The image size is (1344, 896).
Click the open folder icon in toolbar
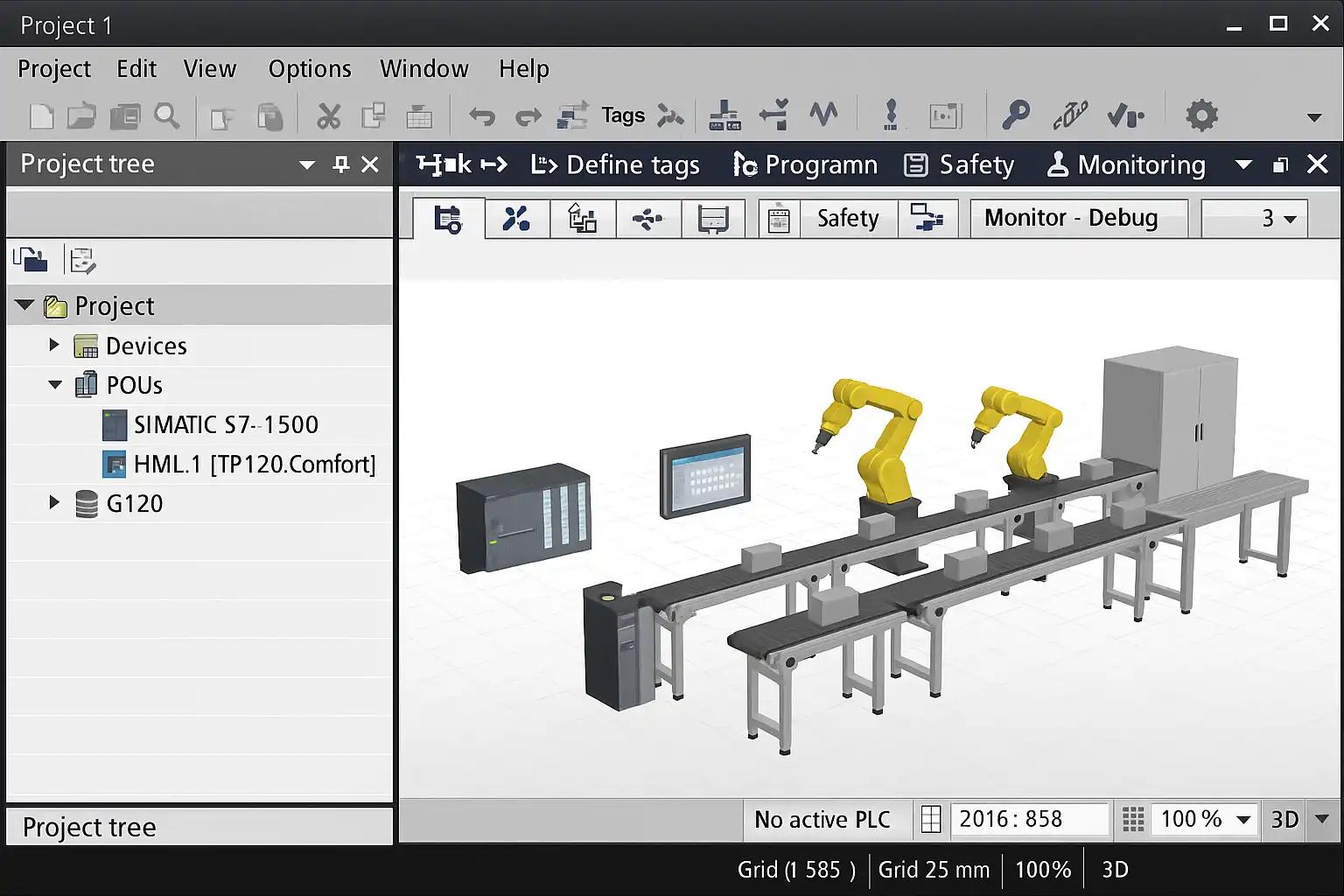click(x=82, y=115)
